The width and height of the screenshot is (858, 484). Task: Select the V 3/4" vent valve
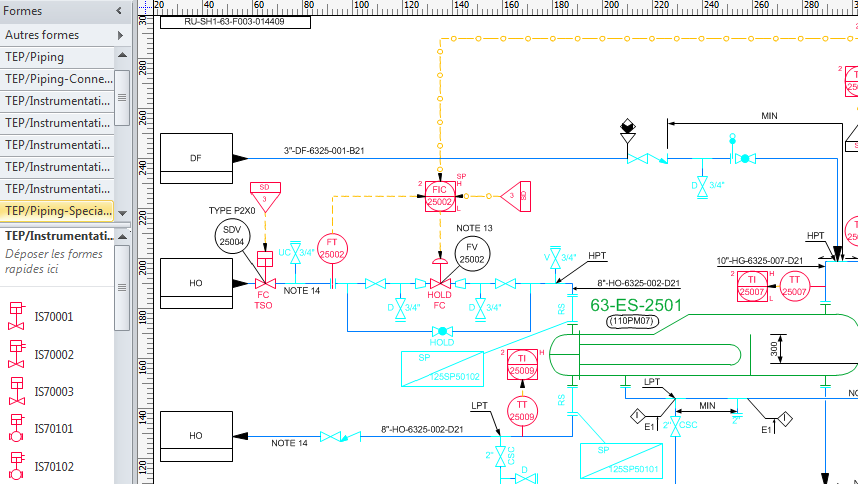[x=555, y=258]
